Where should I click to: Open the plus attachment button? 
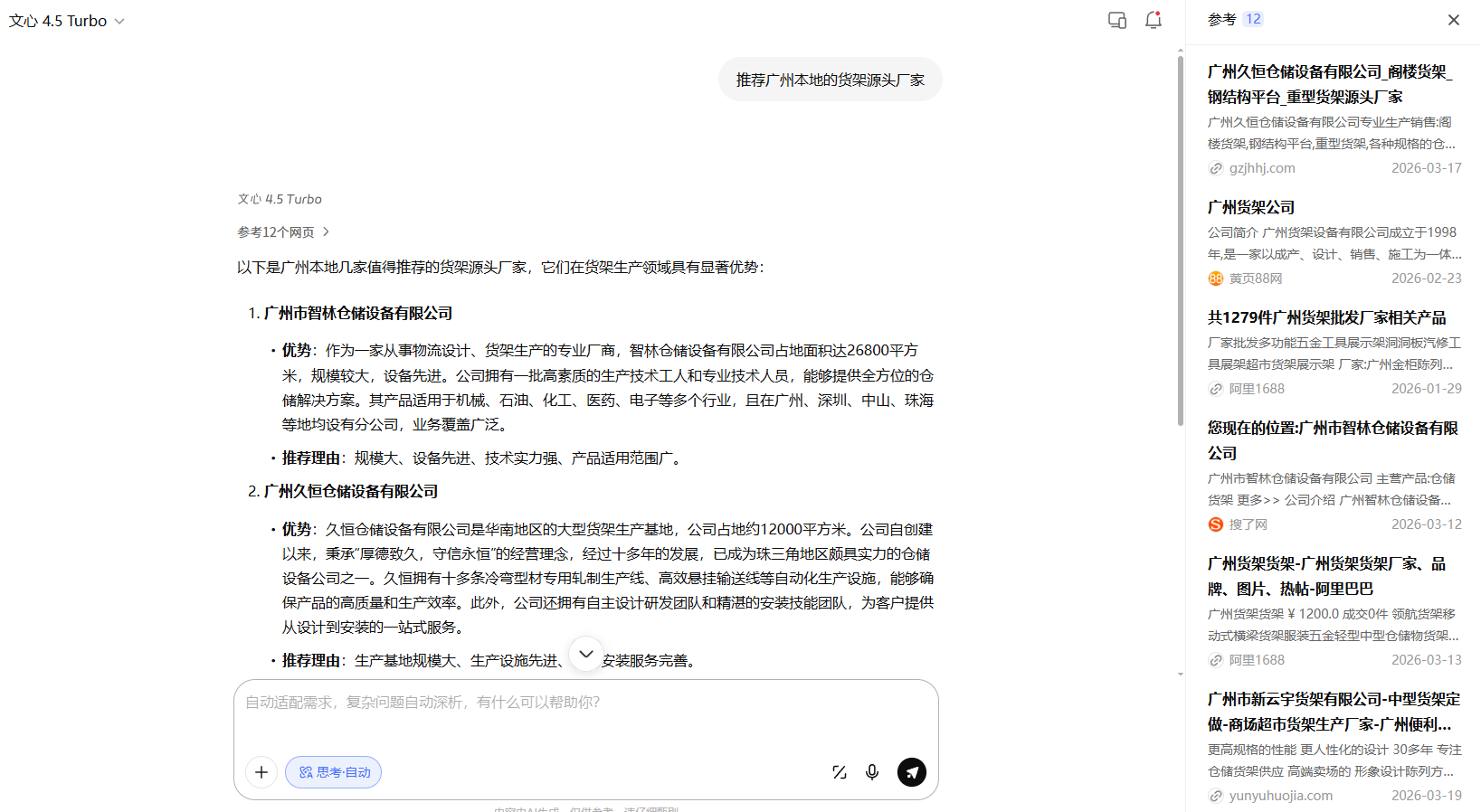[x=261, y=772]
